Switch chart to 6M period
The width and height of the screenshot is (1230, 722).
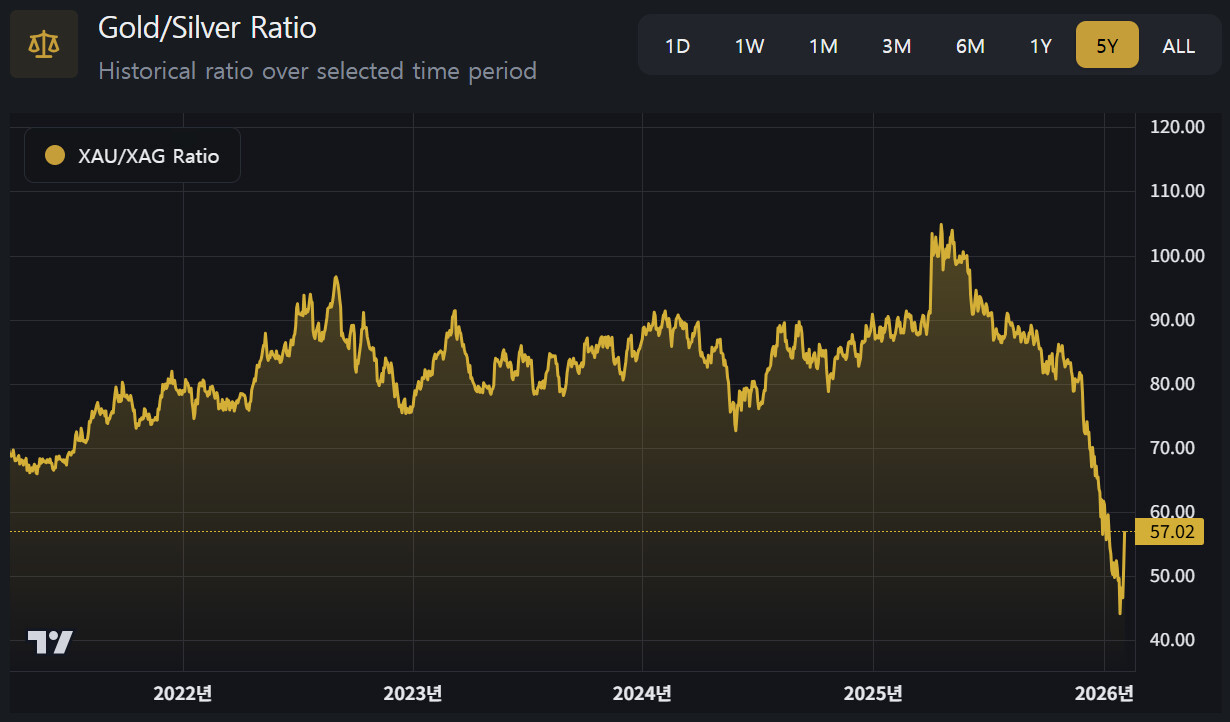coord(969,46)
